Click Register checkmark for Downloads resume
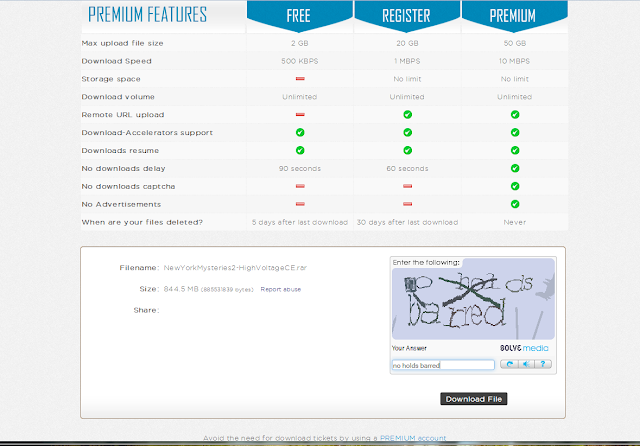 (407, 151)
